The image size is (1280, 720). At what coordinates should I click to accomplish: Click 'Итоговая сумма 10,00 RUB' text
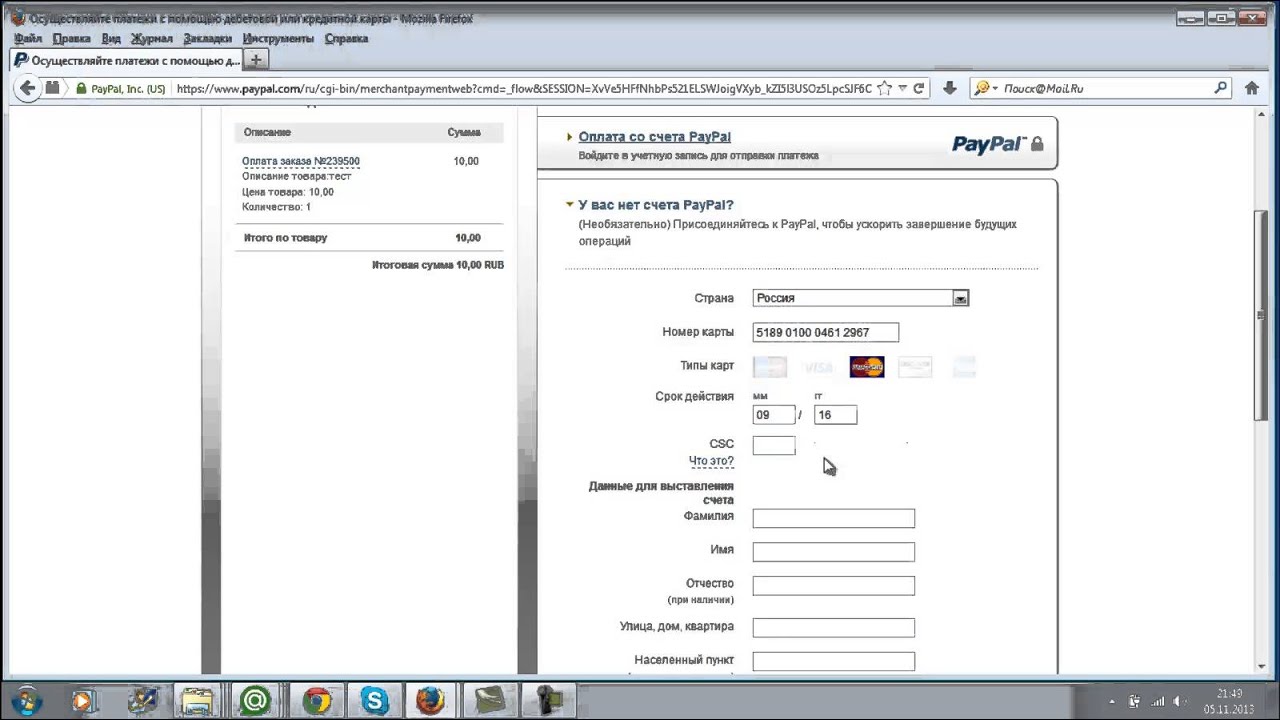(x=438, y=265)
